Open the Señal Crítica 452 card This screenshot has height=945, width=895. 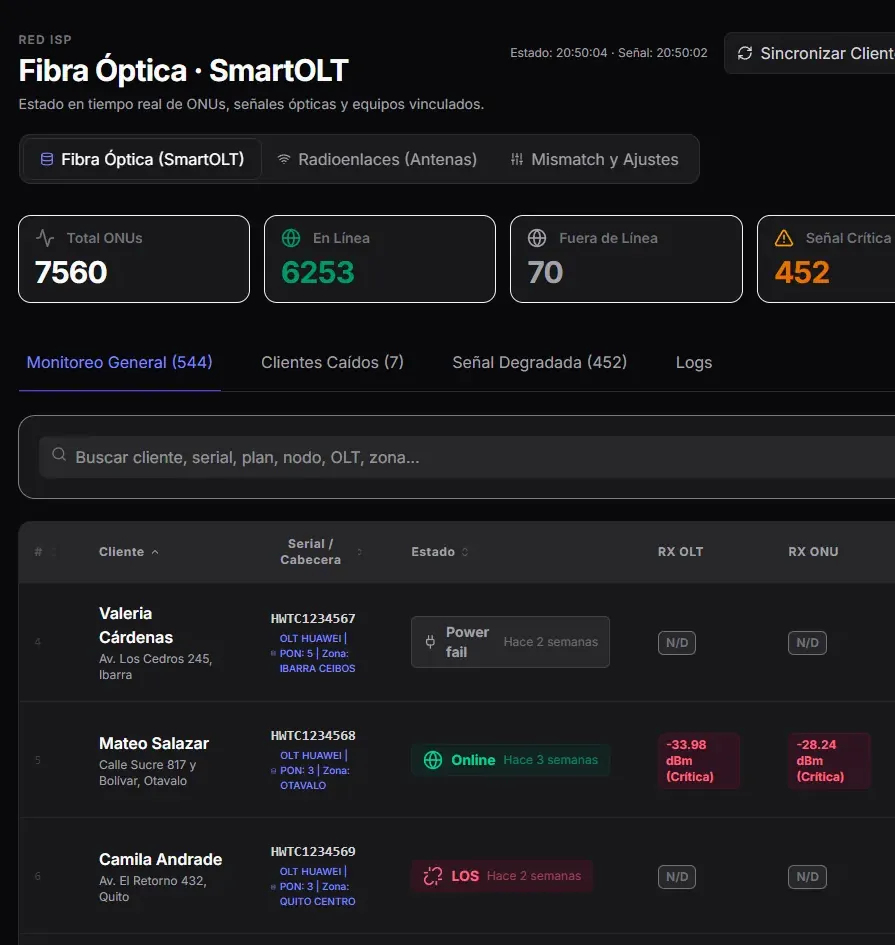click(826, 259)
